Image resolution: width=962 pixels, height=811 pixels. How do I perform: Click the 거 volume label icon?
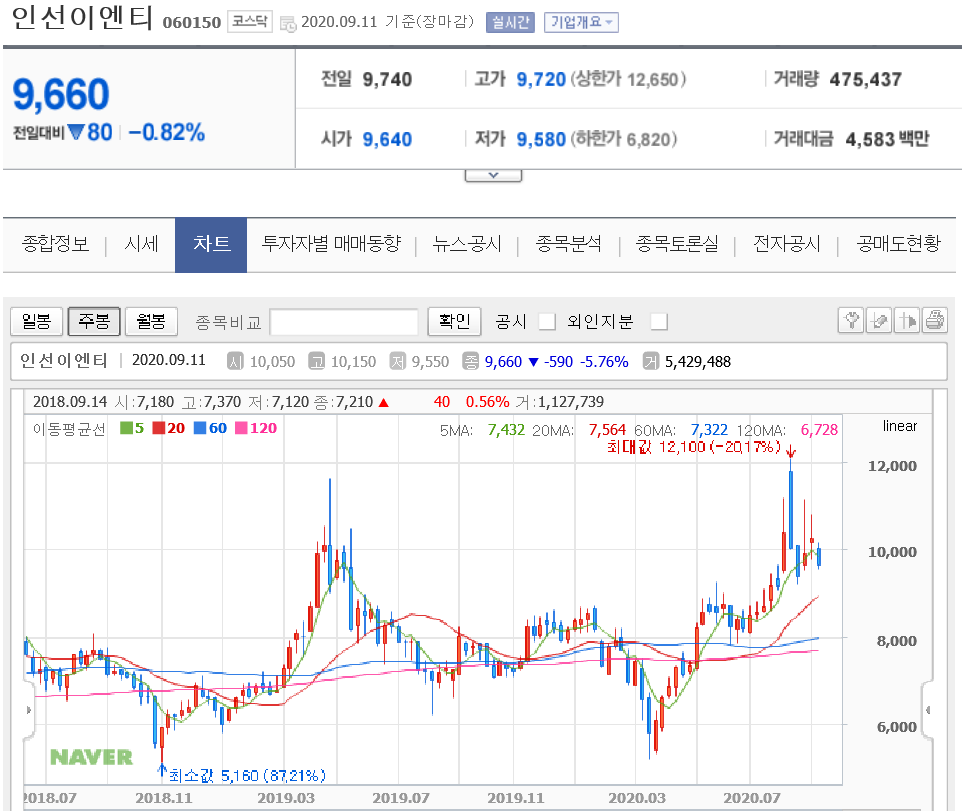(650, 361)
